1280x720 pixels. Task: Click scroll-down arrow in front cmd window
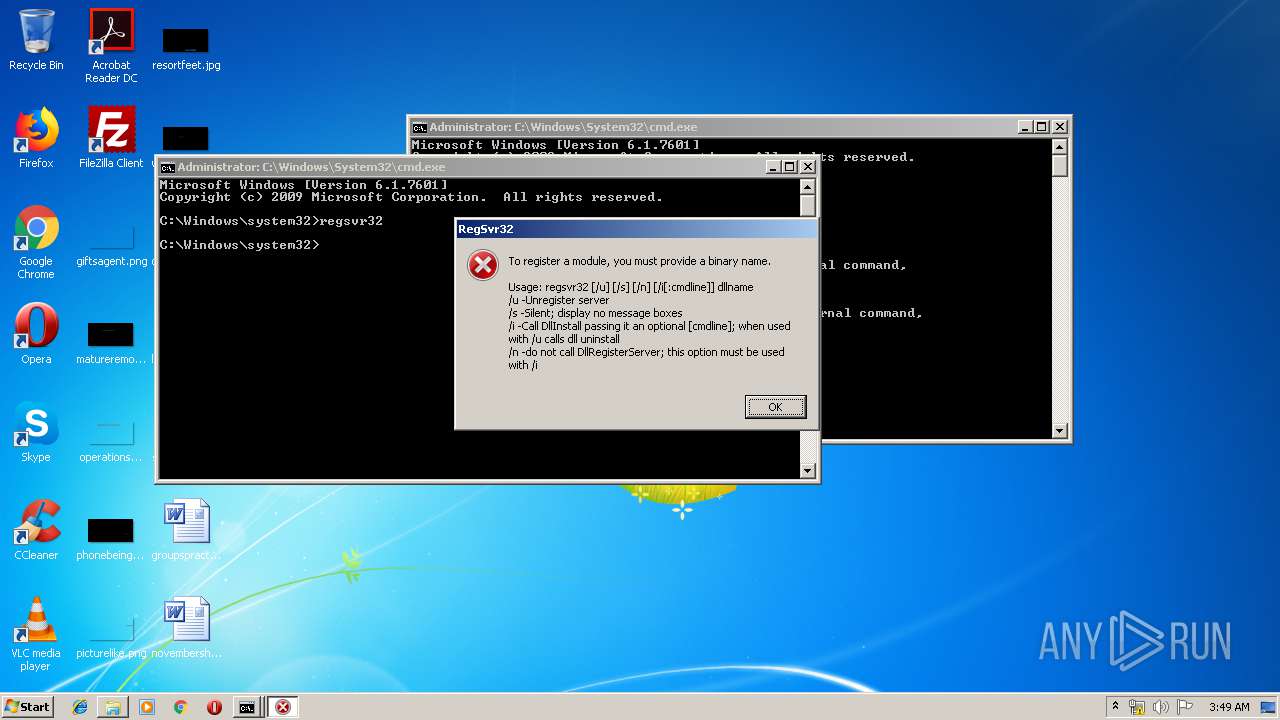coord(808,471)
